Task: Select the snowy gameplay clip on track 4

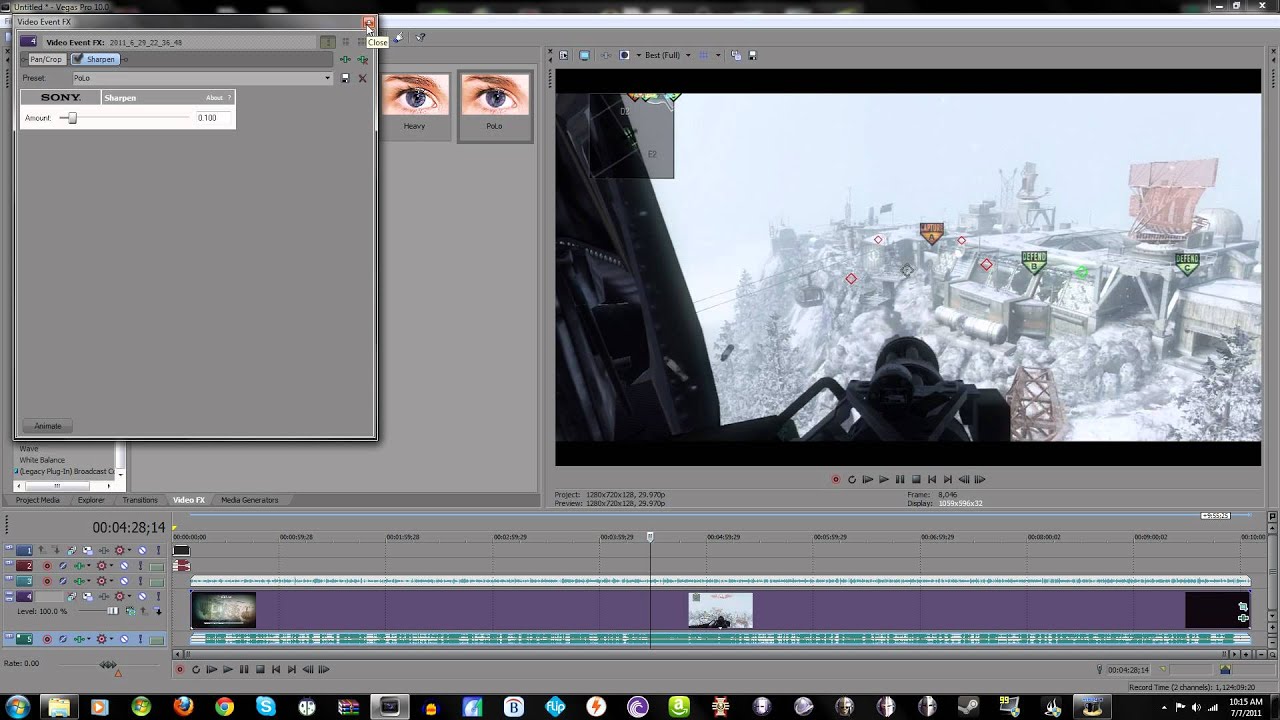Action: click(x=720, y=610)
